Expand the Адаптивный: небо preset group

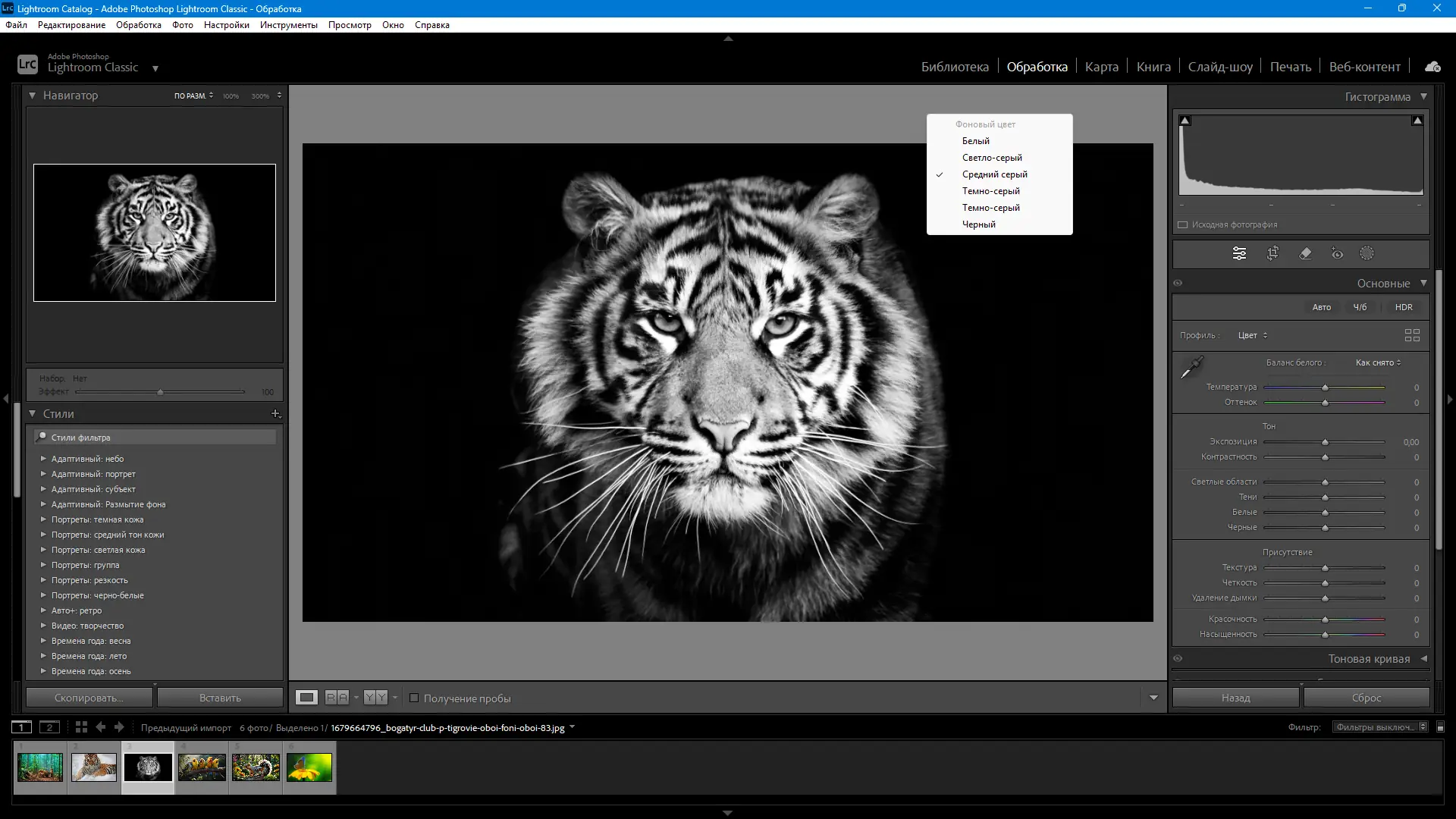43,459
